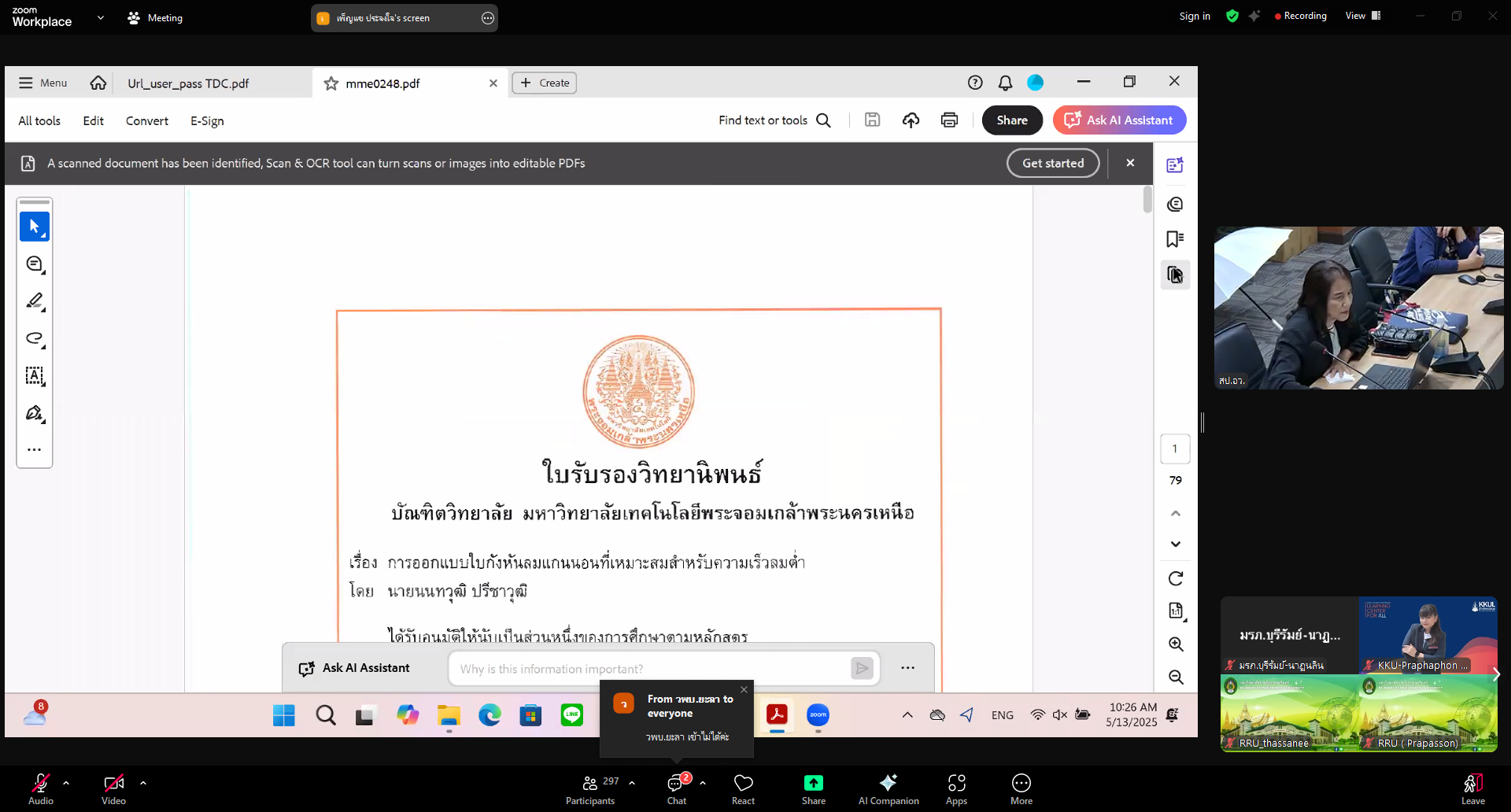
Task: Open the Acrobat account profile avatar
Action: point(1036,83)
